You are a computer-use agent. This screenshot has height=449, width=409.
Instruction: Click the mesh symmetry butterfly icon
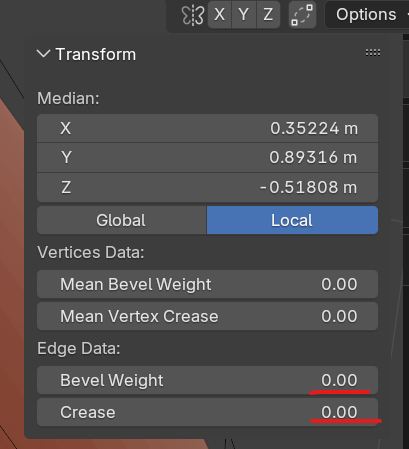pyautogui.click(x=193, y=15)
